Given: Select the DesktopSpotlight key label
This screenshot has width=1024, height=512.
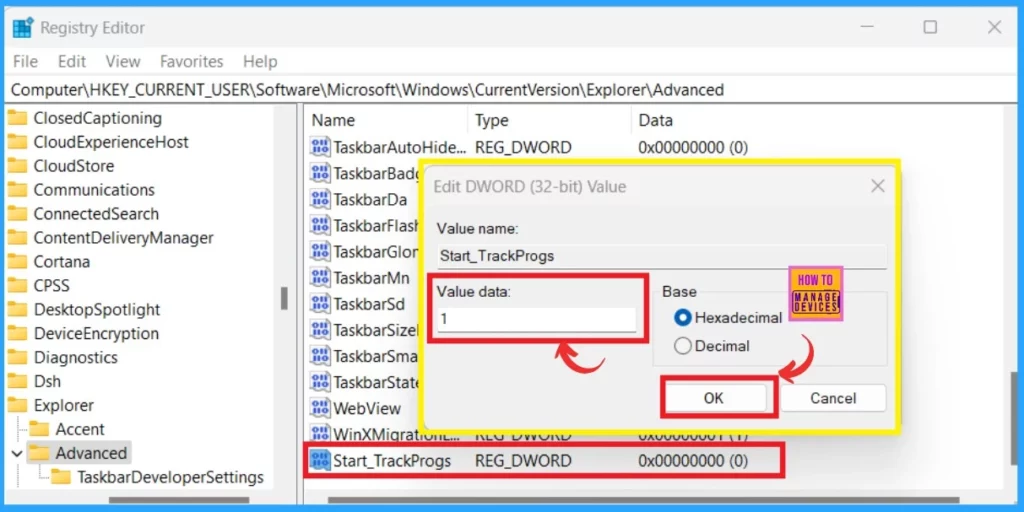Looking at the screenshot, I should click(97, 310).
